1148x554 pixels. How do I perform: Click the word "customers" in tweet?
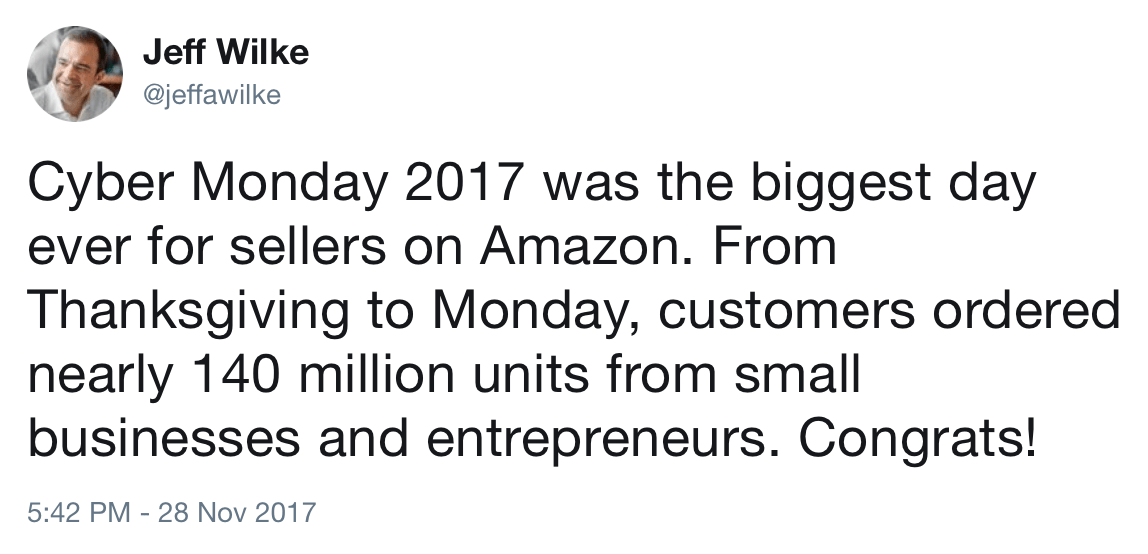(x=786, y=311)
